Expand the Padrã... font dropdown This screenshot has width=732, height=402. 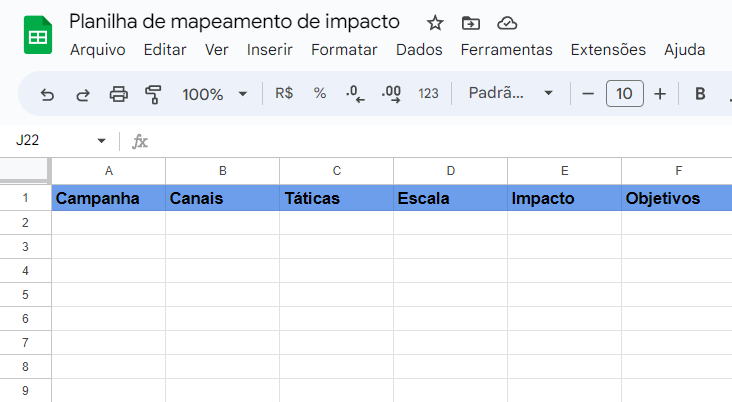click(x=511, y=93)
